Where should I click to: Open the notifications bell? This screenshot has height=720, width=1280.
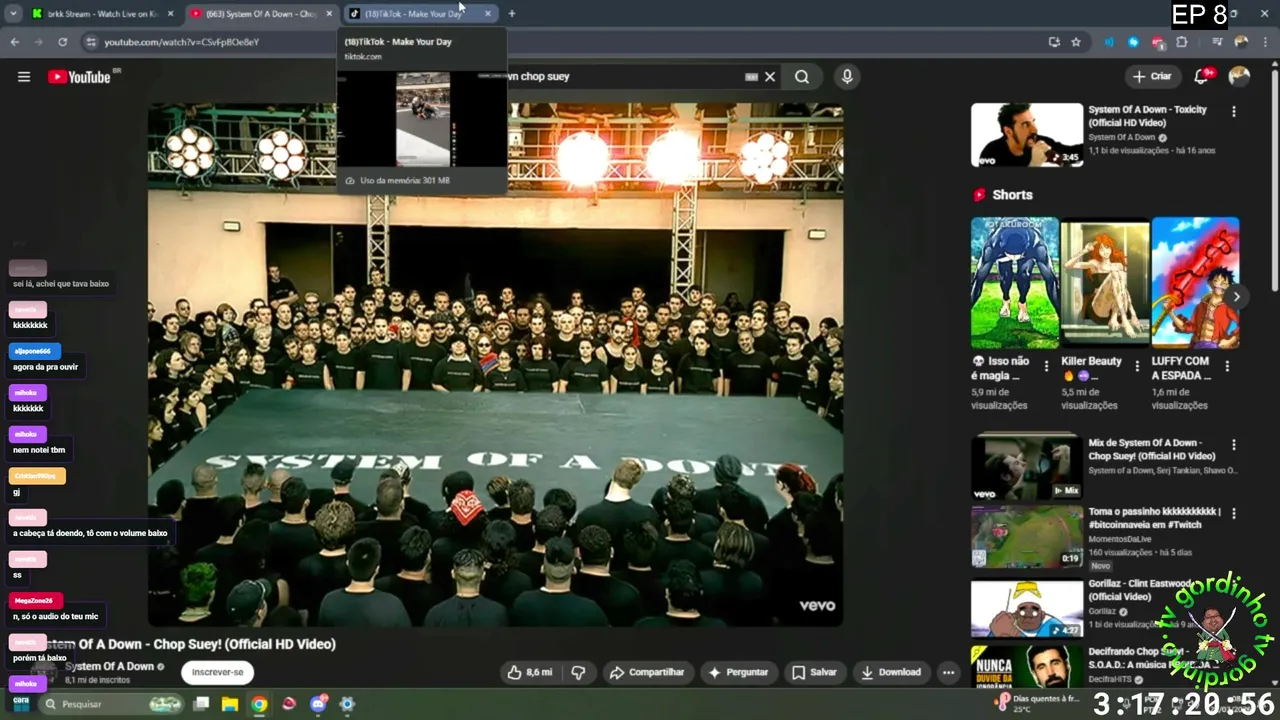[1202, 76]
